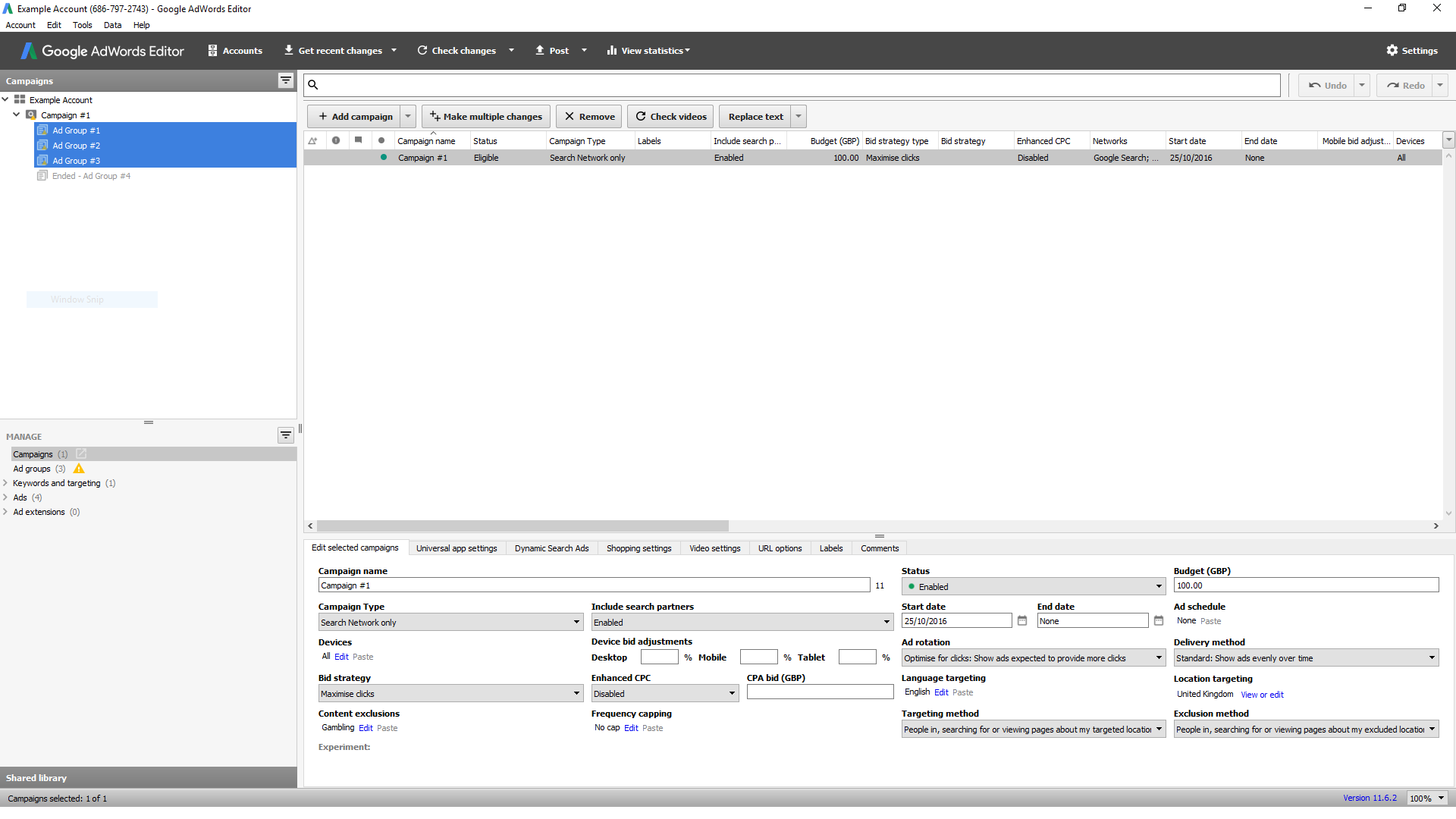Open Manage panel filter icon
Image resolution: width=1456 pixels, height=819 pixels.
286,435
